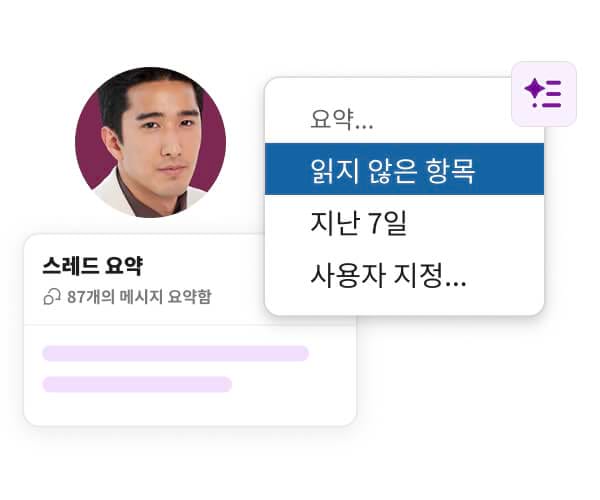The image size is (600, 500).
Task: Click the list lines inside the summary button
Action: point(553,94)
